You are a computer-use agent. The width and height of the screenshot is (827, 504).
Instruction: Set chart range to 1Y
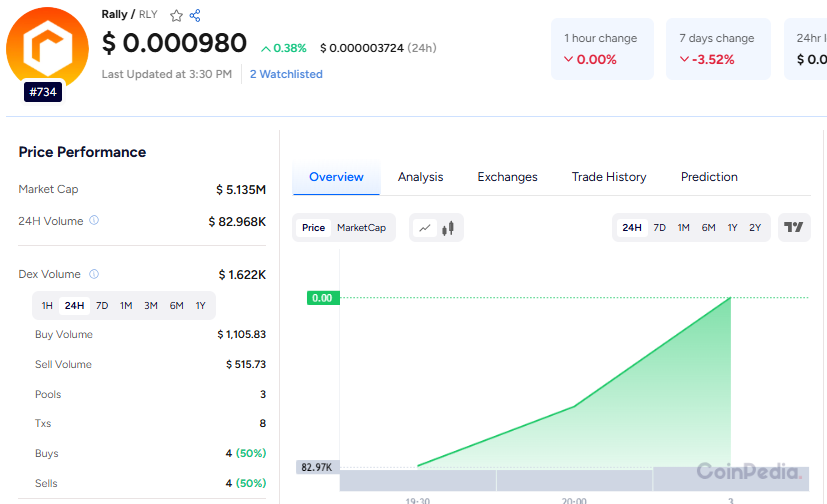[732, 228]
